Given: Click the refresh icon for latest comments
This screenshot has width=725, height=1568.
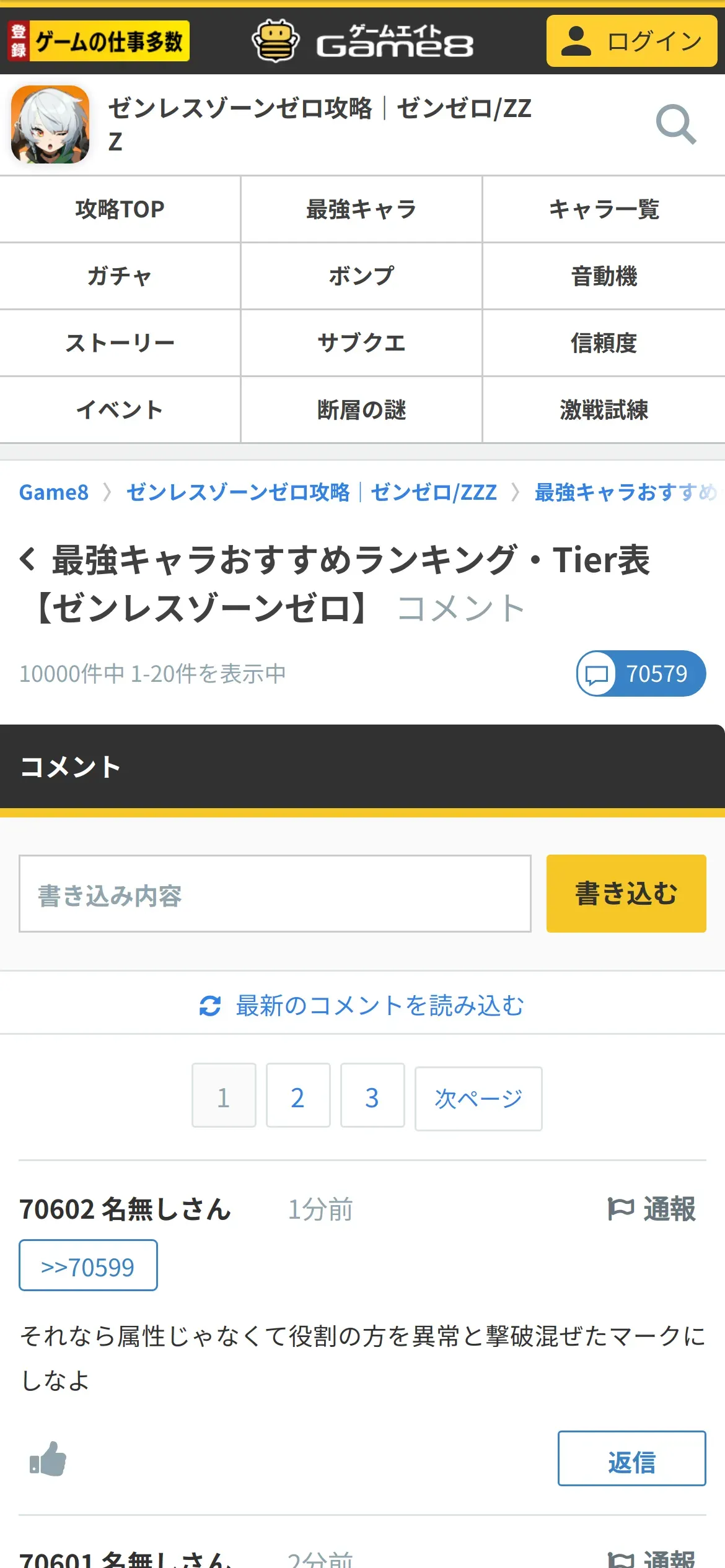Looking at the screenshot, I should point(210,1006).
